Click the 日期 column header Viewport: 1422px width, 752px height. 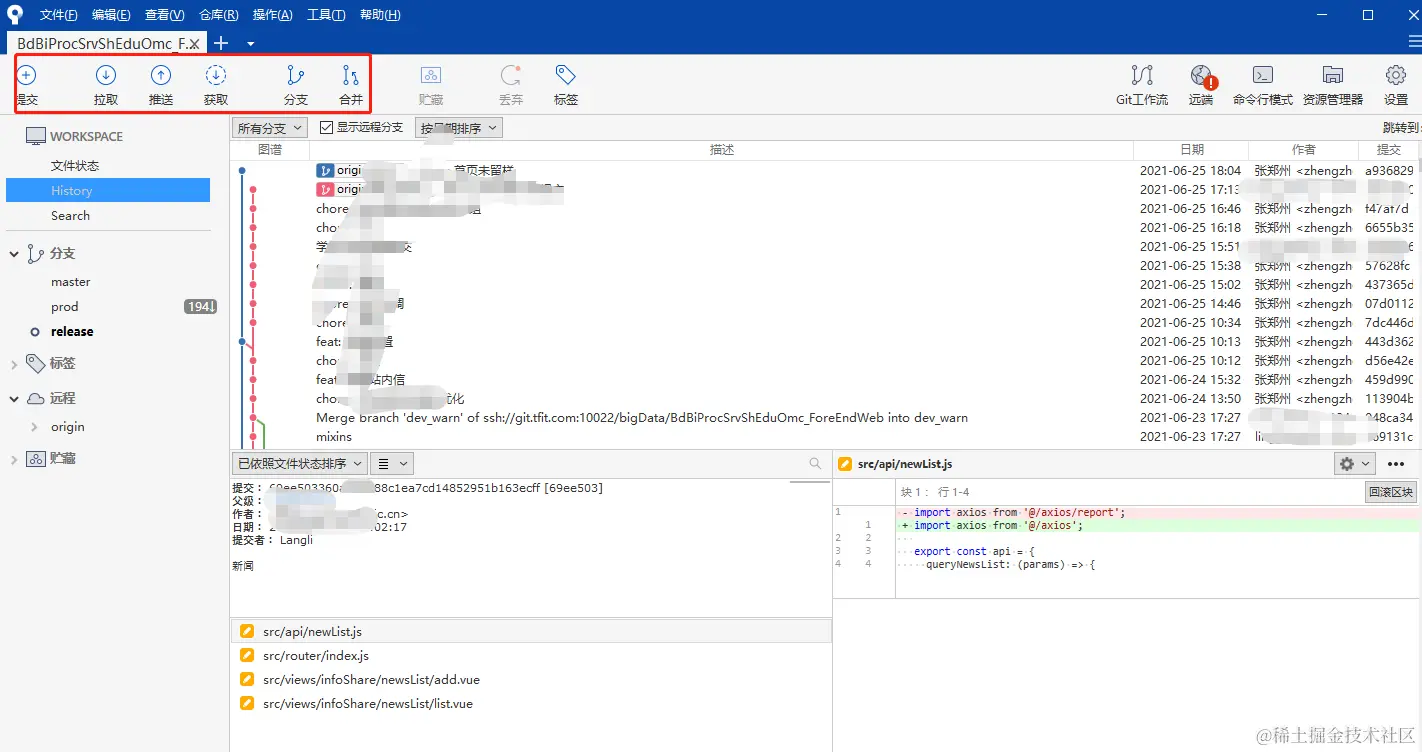(x=1192, y=150)
